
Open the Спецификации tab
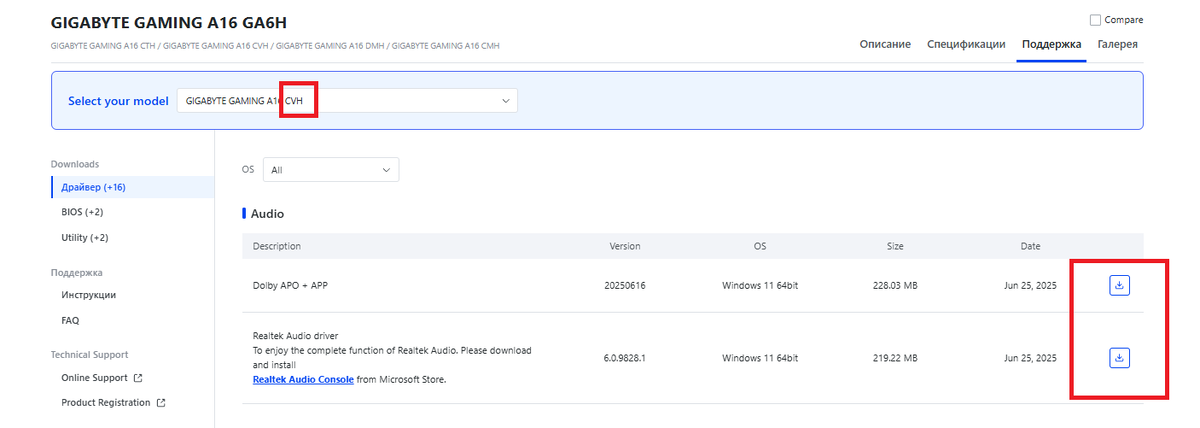[966, 44]
